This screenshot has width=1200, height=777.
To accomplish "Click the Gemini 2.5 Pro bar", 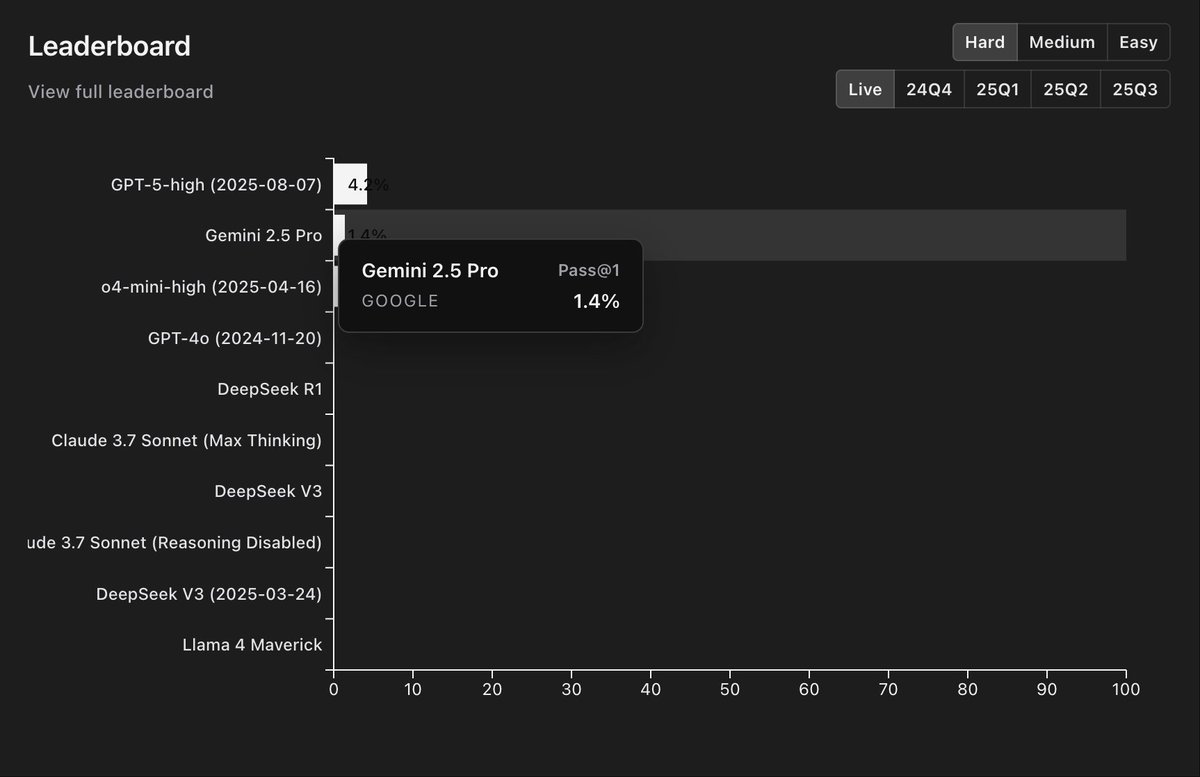I will tap(339, 236).
